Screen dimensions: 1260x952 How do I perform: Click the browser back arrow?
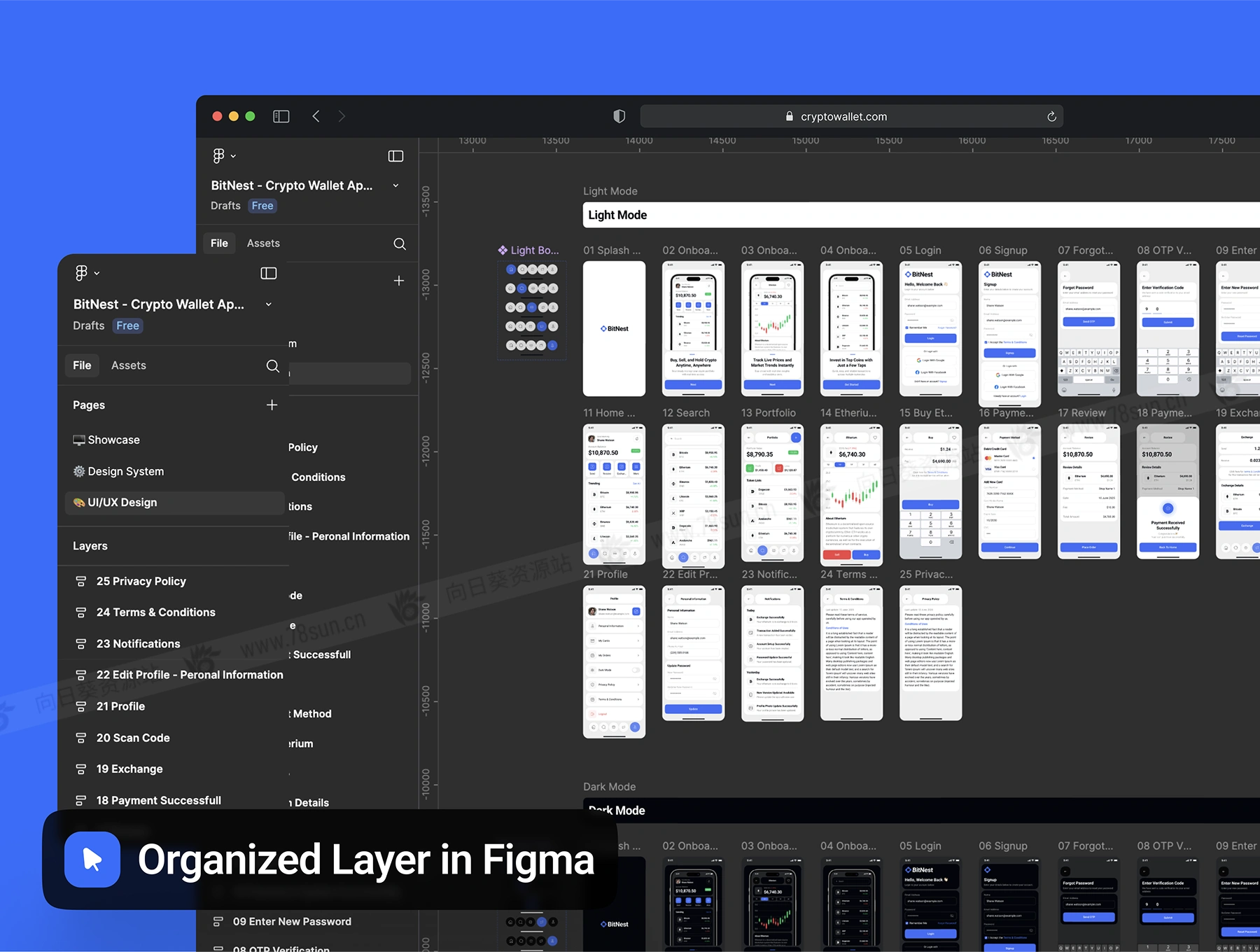(x=316, y=116)
